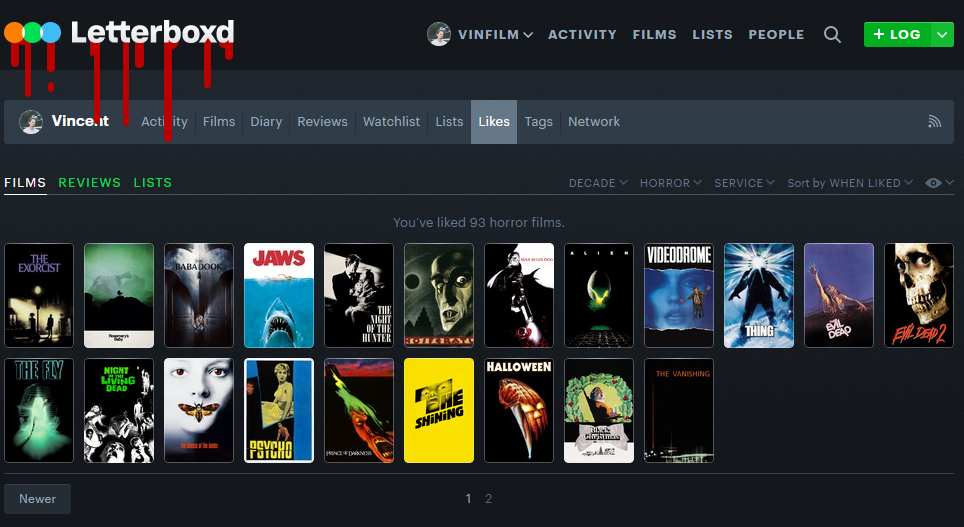
Task: Open the Man Bites Dog poster
Action: 519,295
